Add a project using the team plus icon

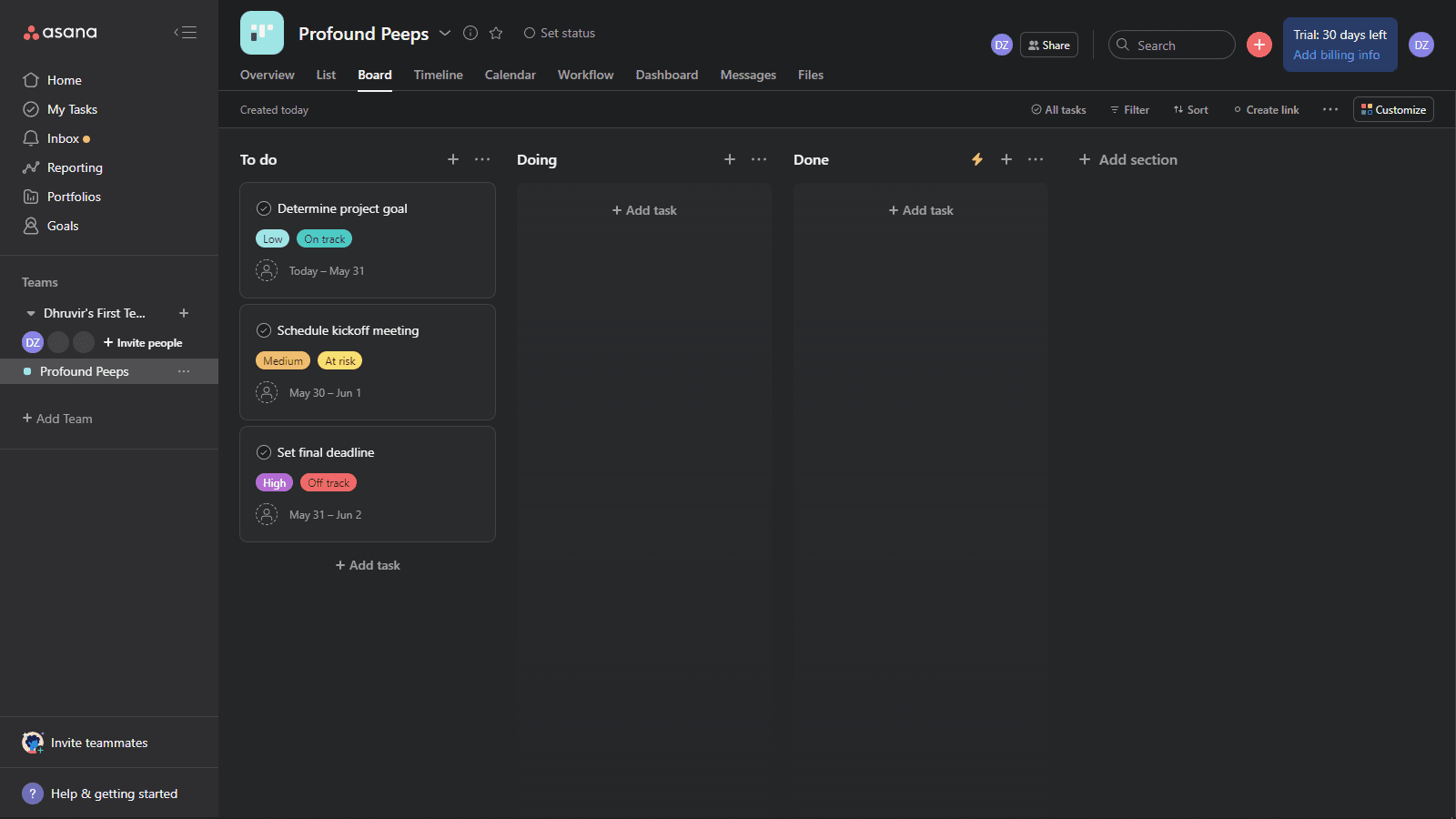pyautogui.click(x=184, y=313)
